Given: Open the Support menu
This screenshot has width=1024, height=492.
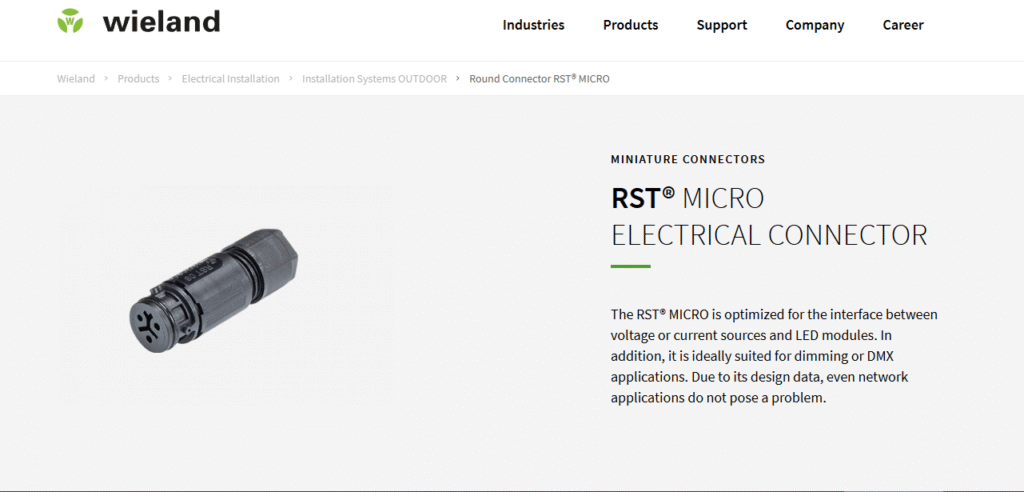Looking at the screenshot, I should click(722, 25).
